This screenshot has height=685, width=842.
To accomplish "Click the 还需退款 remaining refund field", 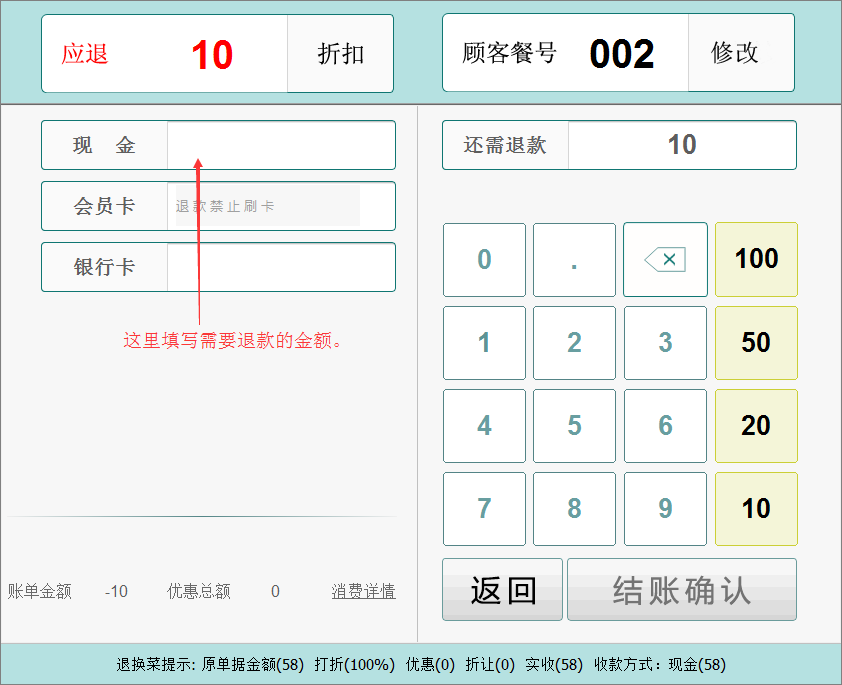I will pos(681,146).
